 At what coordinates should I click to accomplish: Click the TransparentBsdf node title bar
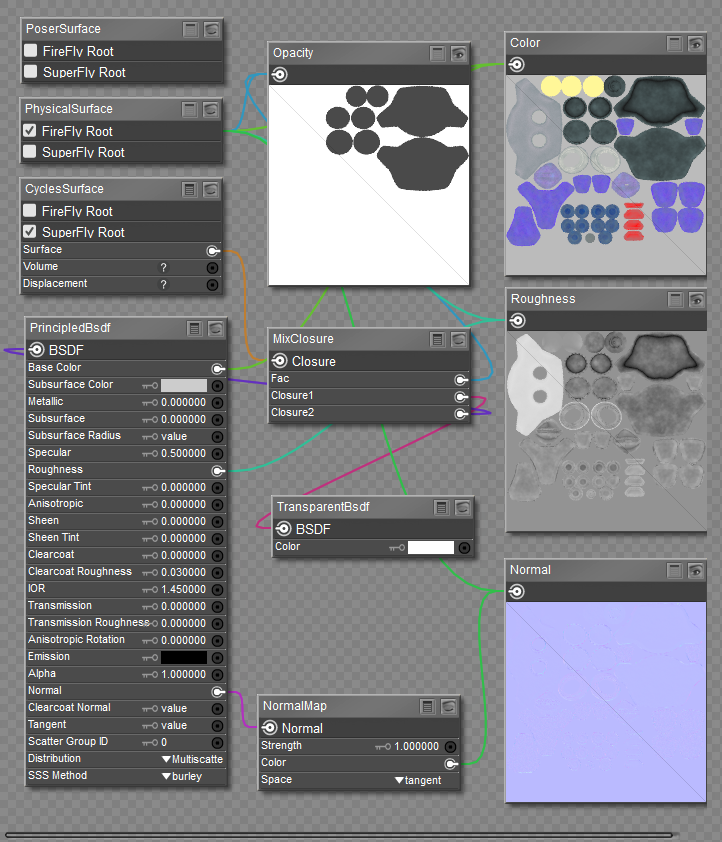350,507
